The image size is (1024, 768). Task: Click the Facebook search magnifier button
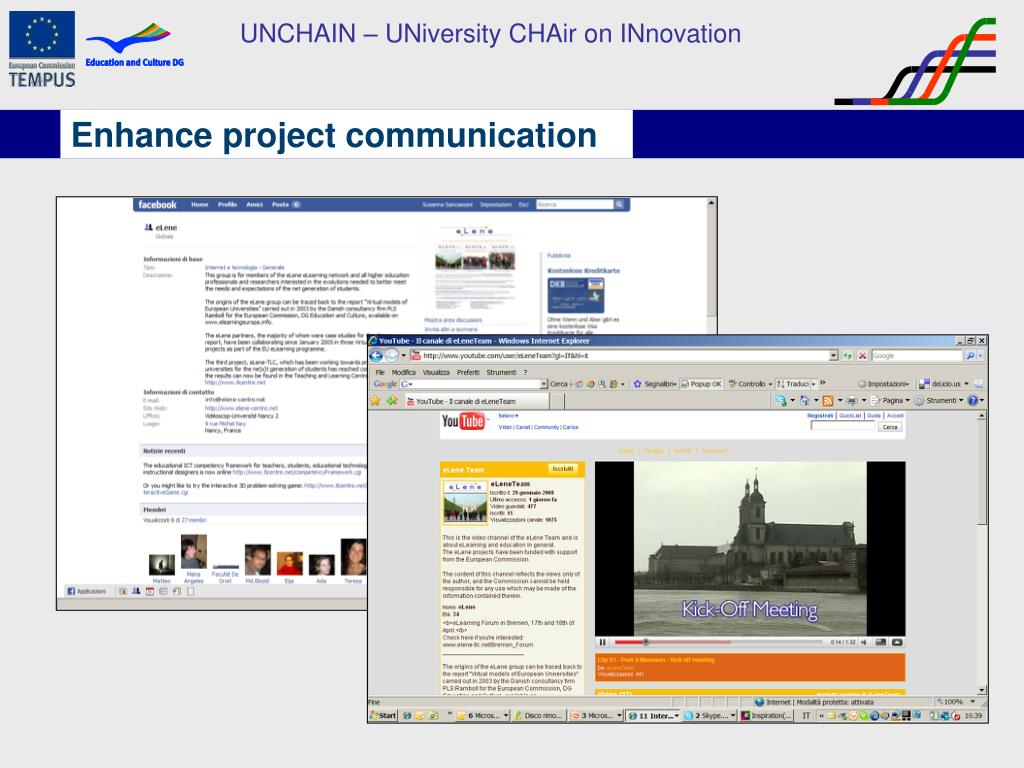tap(619, 204)
